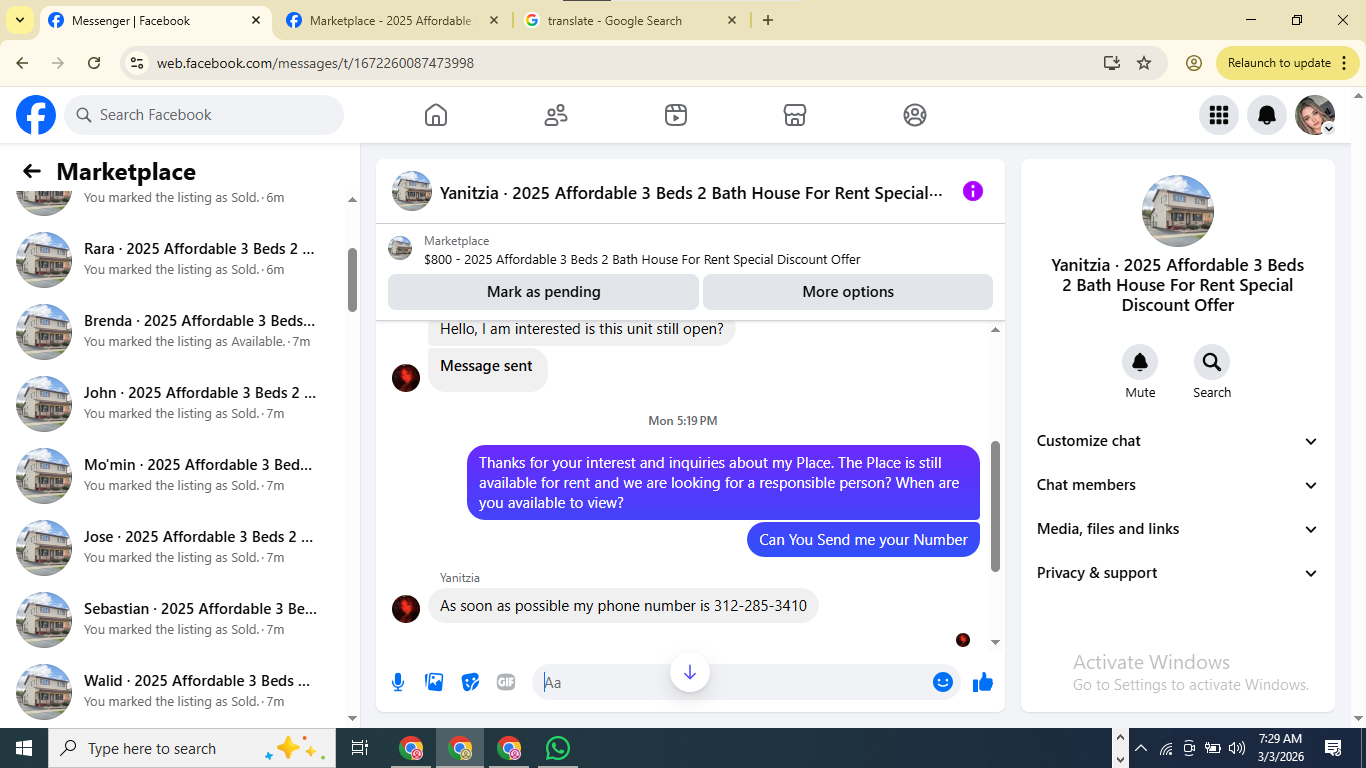Bookmark this page with the star
Screen dimensions: 1366x768
pos(1144,63)
